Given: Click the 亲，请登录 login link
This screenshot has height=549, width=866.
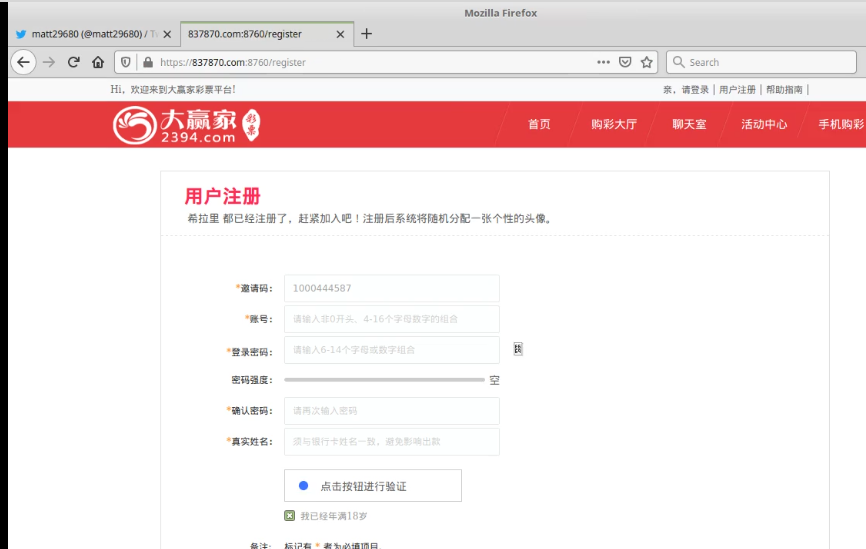Looking at the screenshot, I should tap(685, 89).
